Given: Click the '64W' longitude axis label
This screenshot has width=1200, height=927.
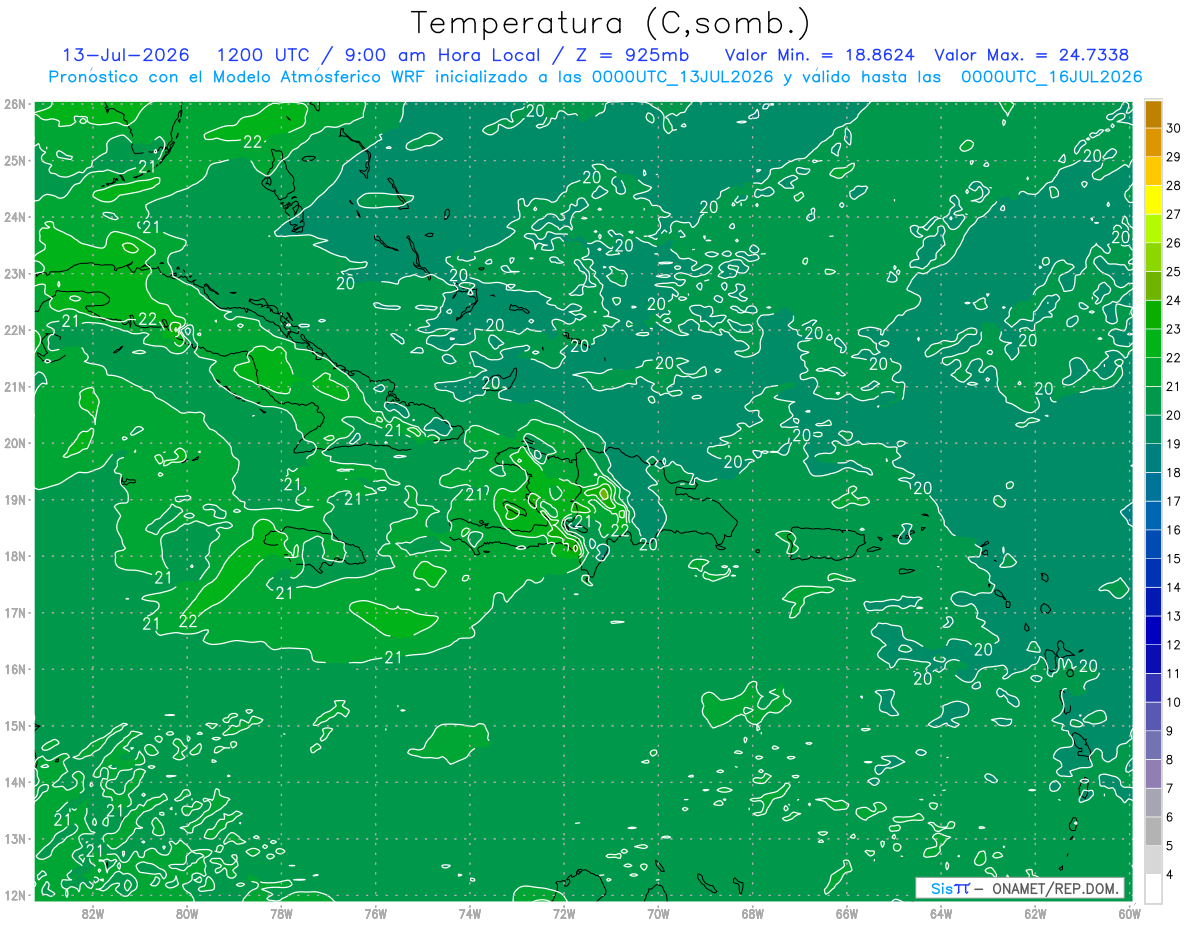Looking at the screenshot, I should click(x=941, y=913).
